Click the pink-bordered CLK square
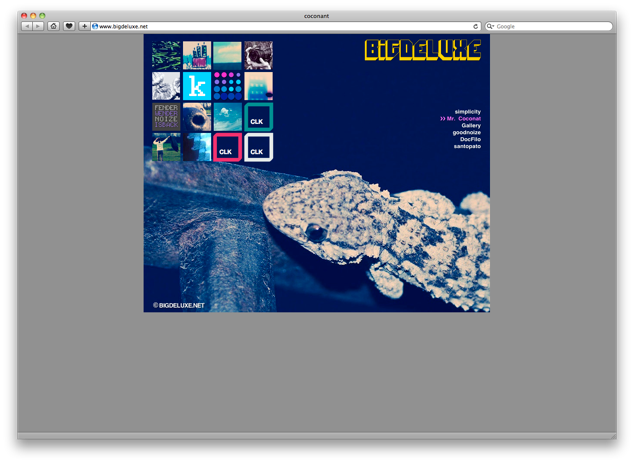This screenshot has width=634, height=463. [x=227, y=148]
